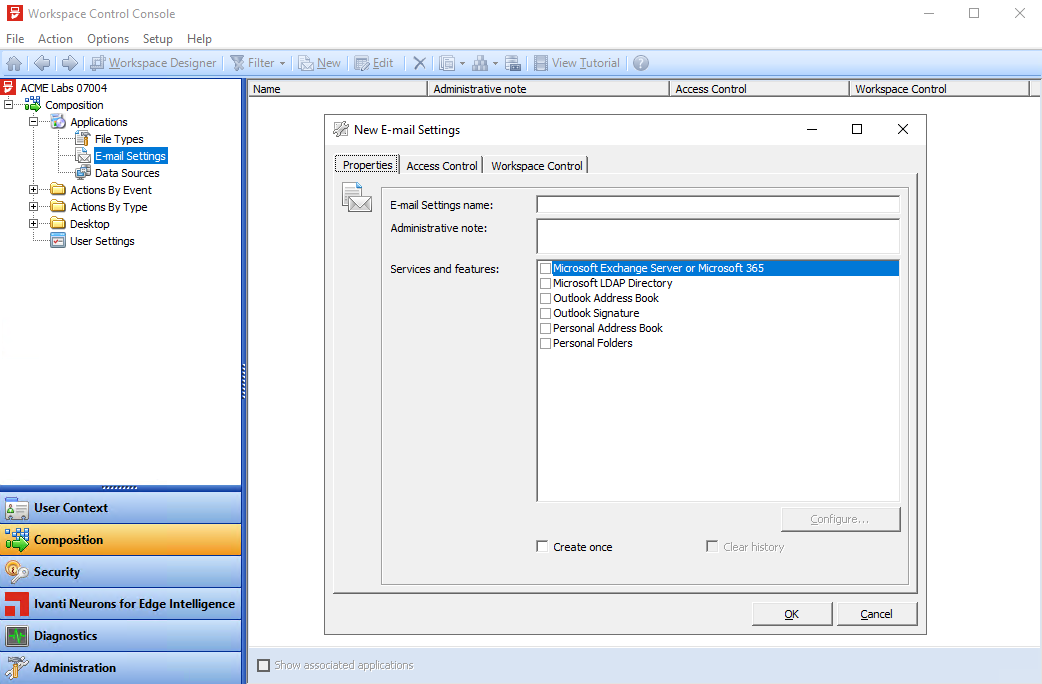Collapse the Applications tree node
The height and width of the screenshot is (684, 1042).
(33, 122)
